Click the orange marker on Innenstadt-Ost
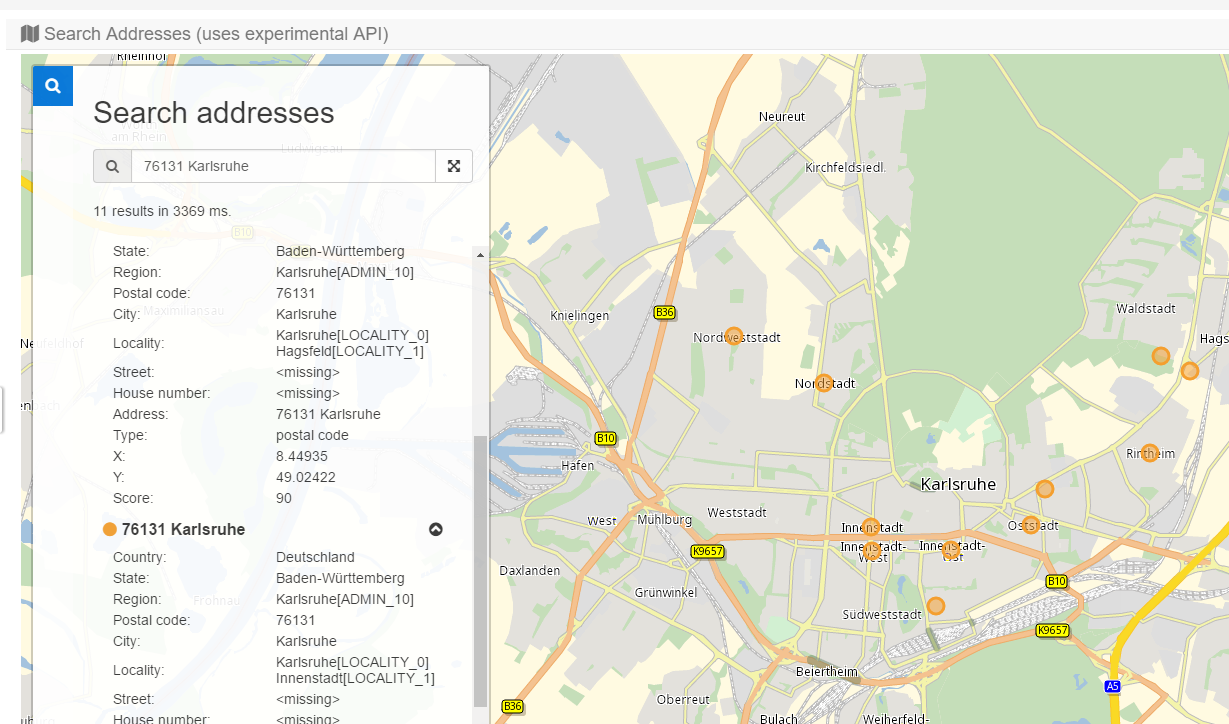Viewport: 1229px width, 724px height. click(950, 548)
